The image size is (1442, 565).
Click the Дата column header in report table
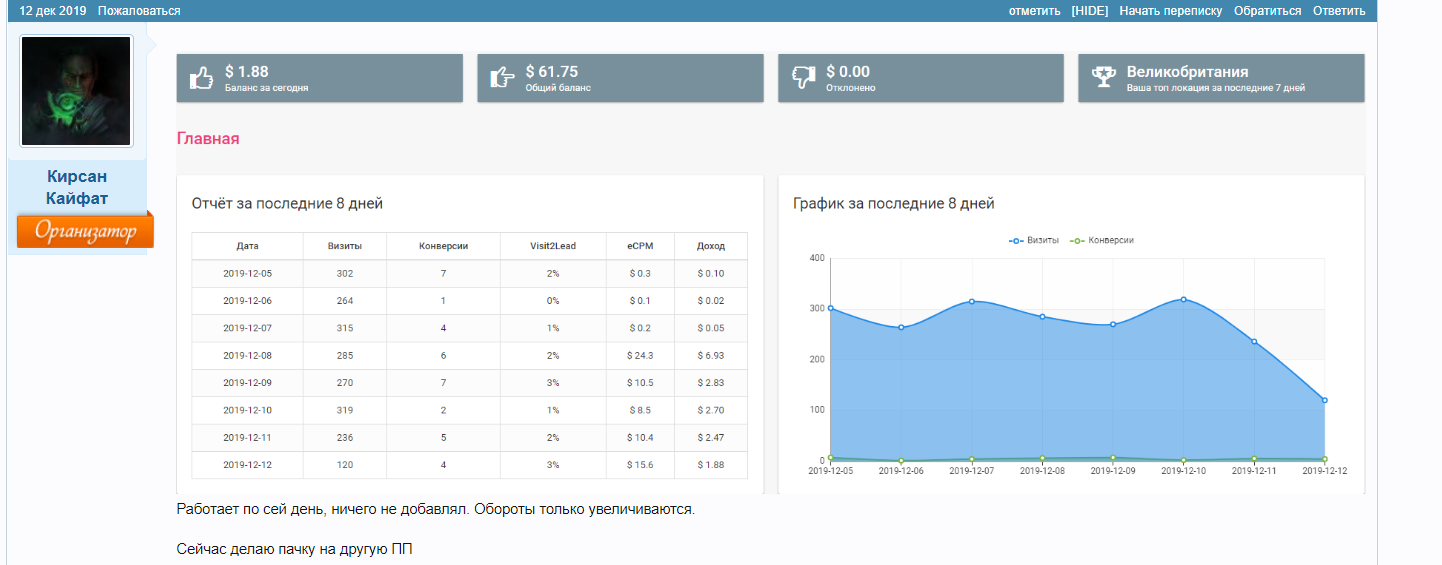pos(247,246)
